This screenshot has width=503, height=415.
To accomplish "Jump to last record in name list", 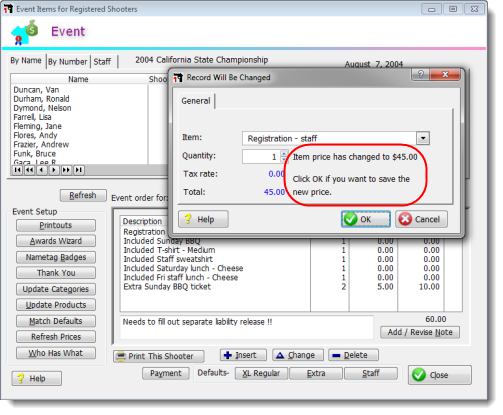I will [x=78, y=170].
